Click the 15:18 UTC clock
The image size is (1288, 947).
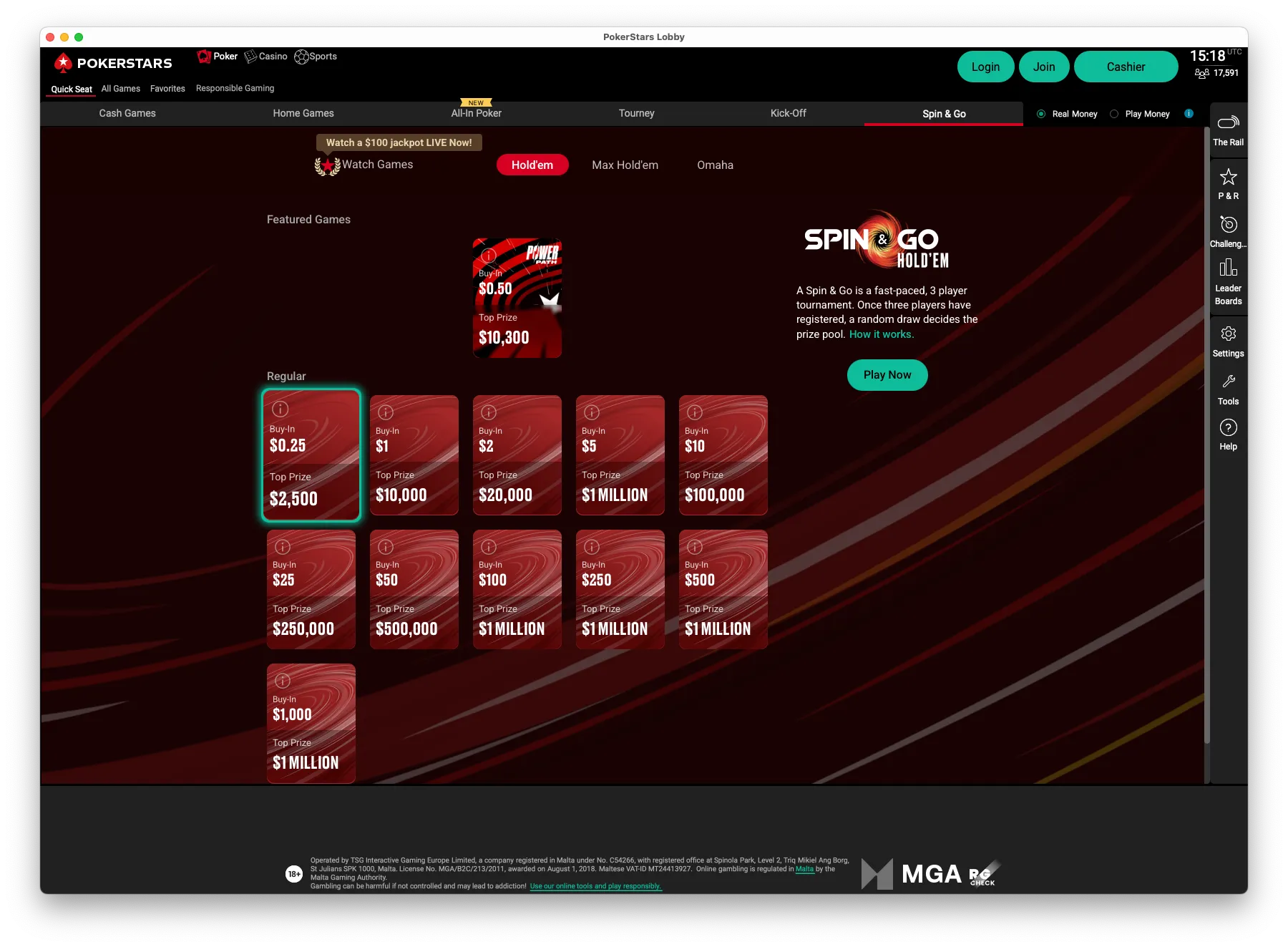pos(1215,56)
